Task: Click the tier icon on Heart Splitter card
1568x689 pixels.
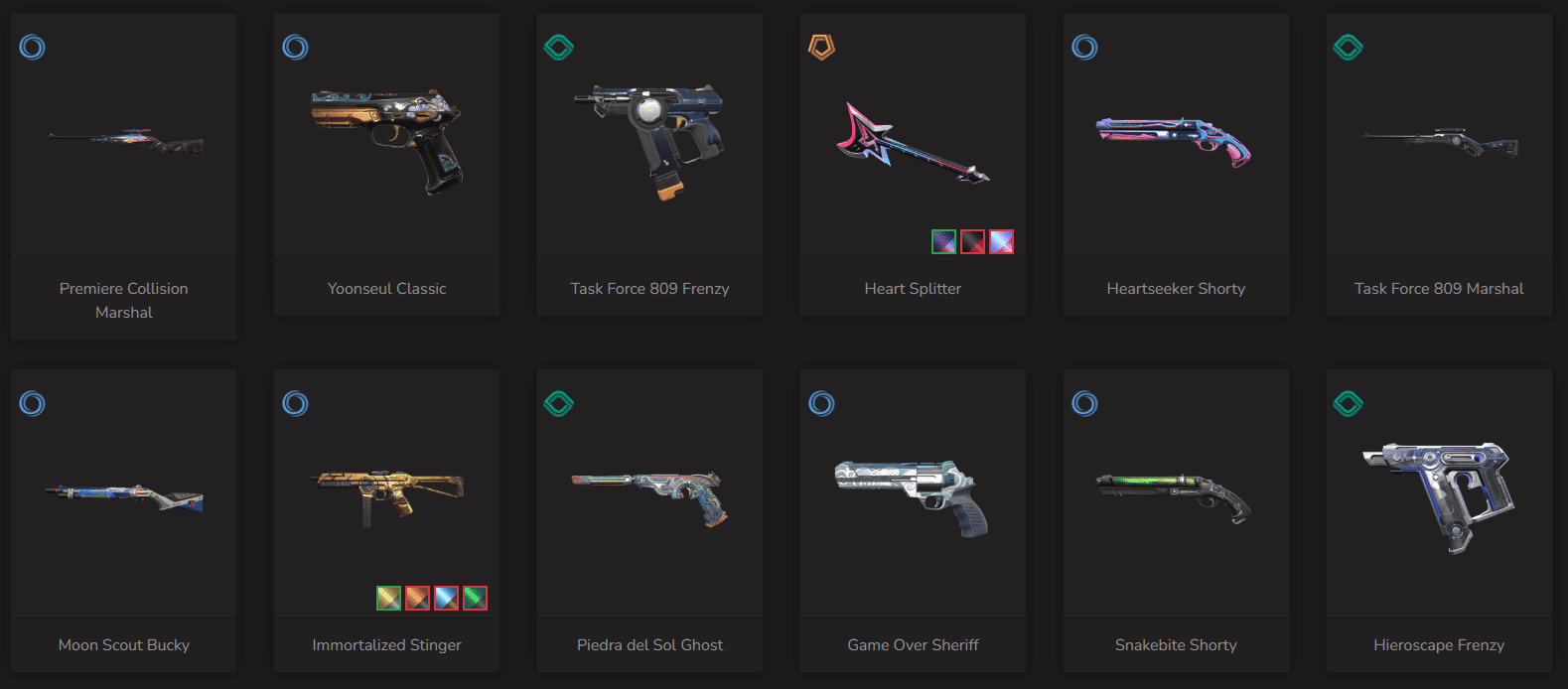Action: (821, 47)
